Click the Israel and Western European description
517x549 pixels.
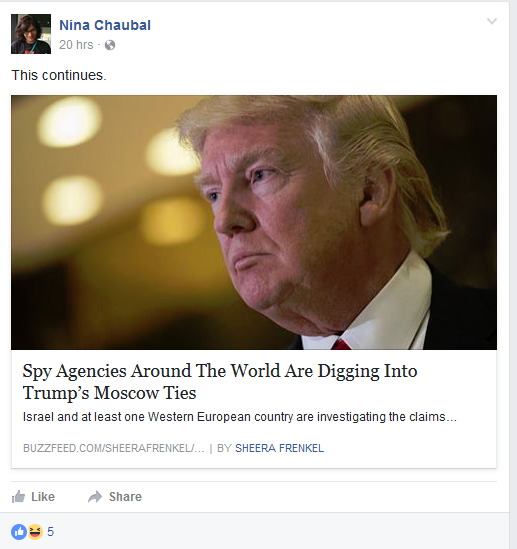(x=240, y=417)
